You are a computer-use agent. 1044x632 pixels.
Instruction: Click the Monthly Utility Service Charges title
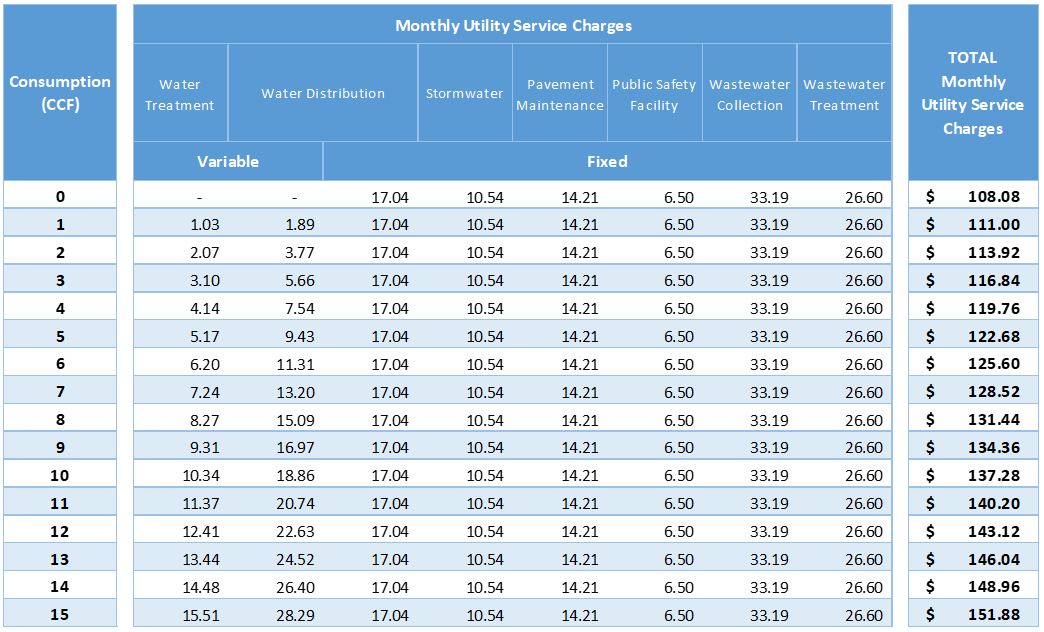click(512, 25)
